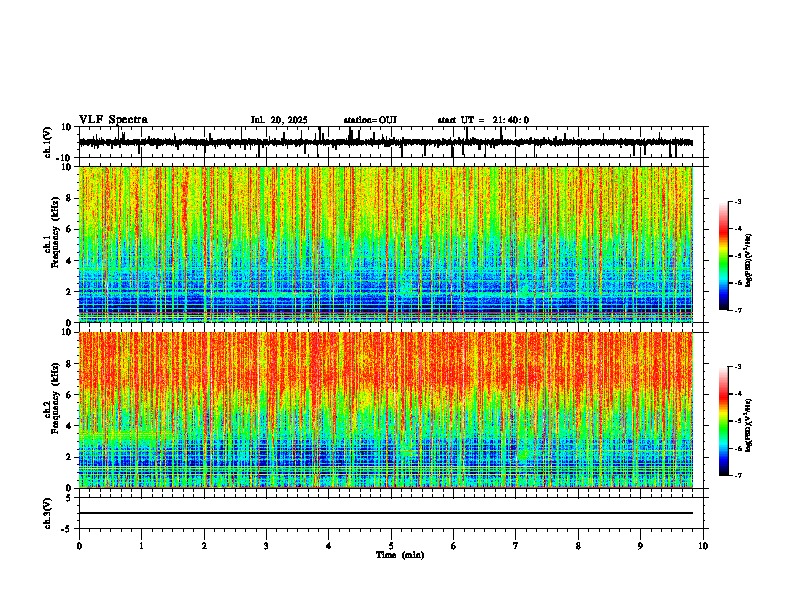Click time axis tick label "4"
The height and width of the screenshot is (612, 792).
[x=329, y=546]
